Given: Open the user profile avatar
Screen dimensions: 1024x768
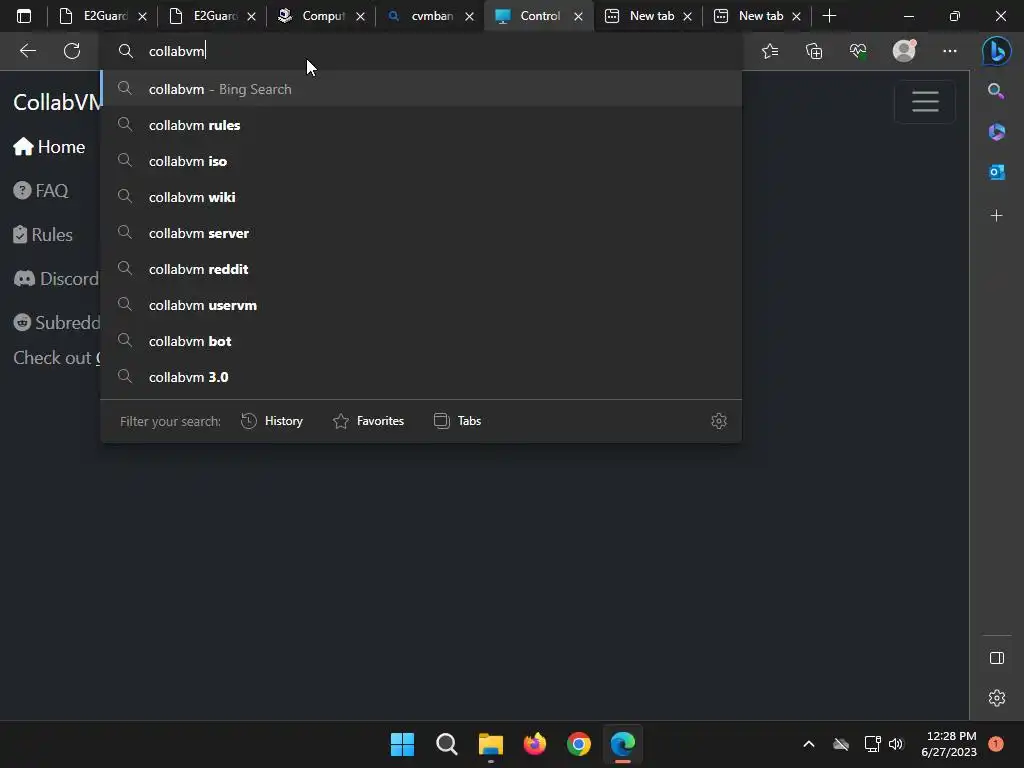Looking at the screenshot, I should pyautogui.click(x=904, y=51).
